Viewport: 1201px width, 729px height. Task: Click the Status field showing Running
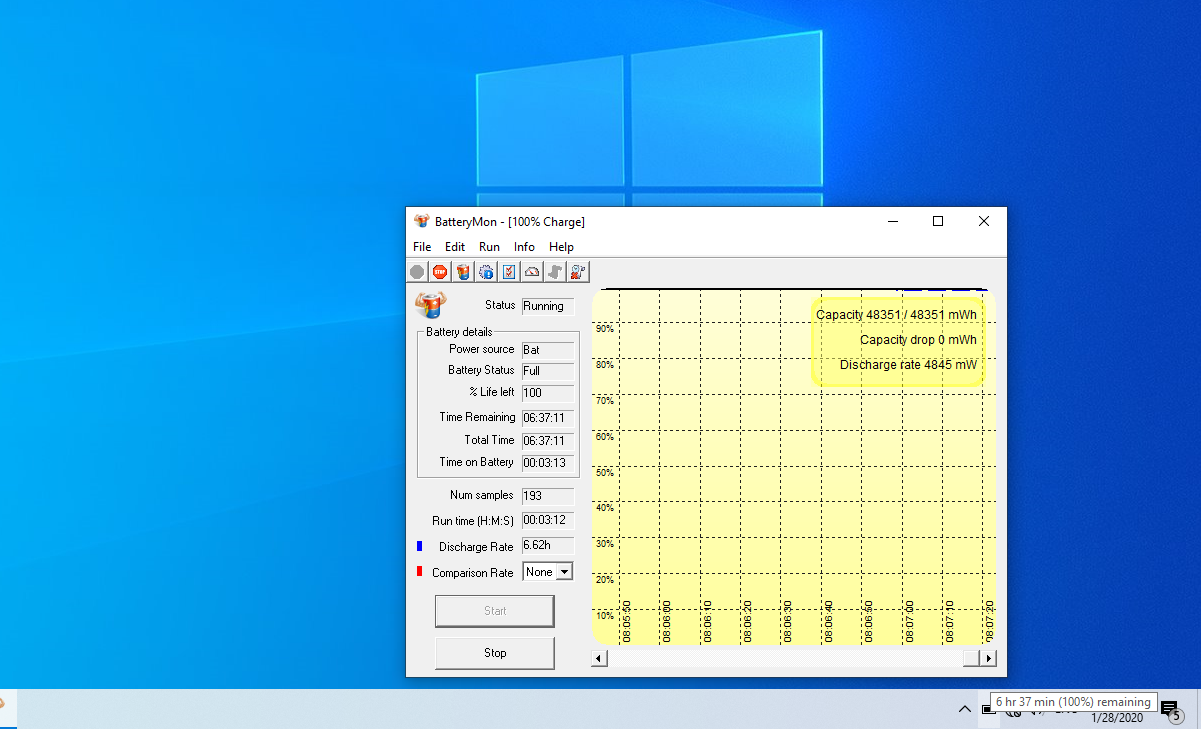[548, 306]
